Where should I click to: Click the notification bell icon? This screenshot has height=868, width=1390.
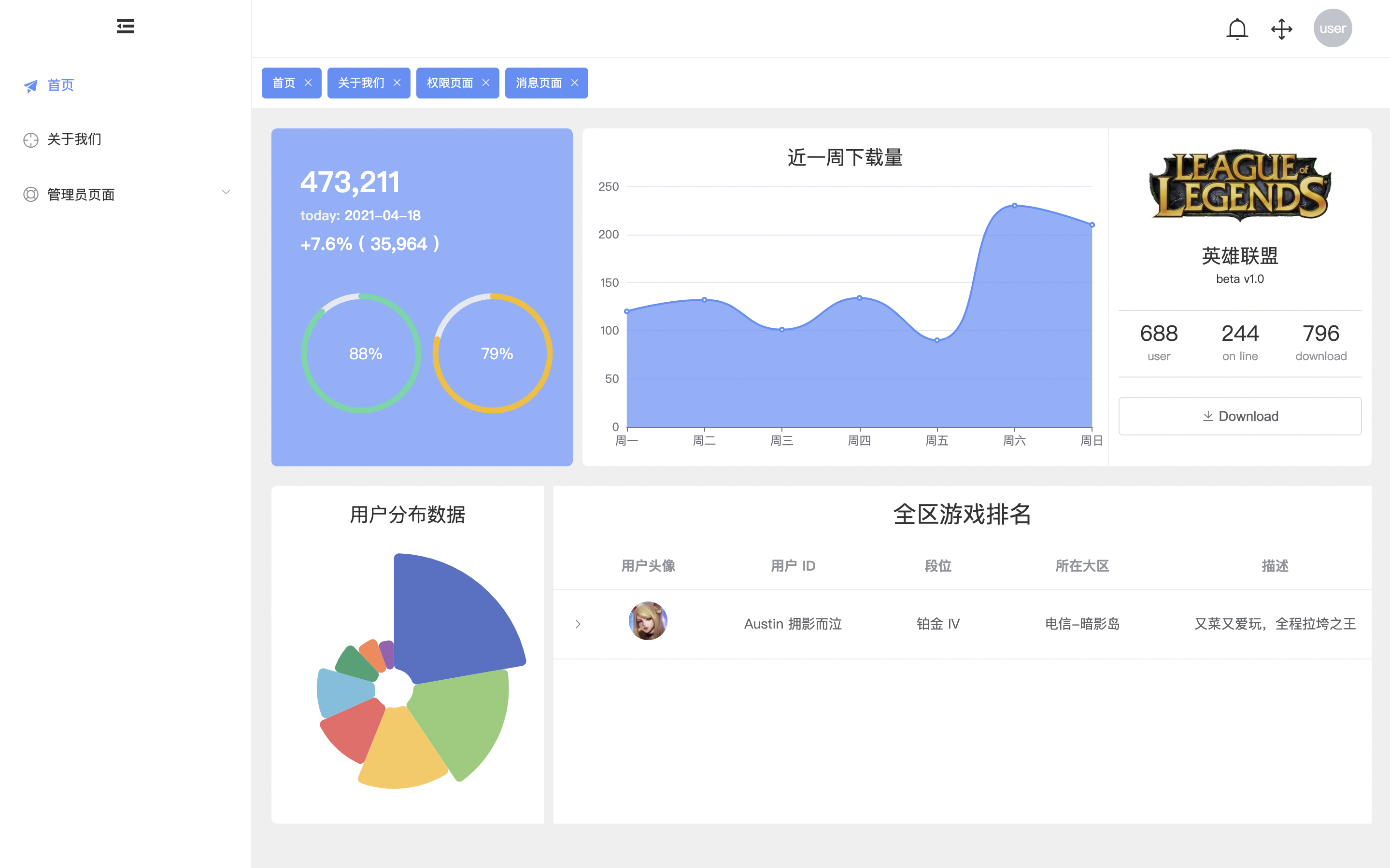coord(1237,28)
